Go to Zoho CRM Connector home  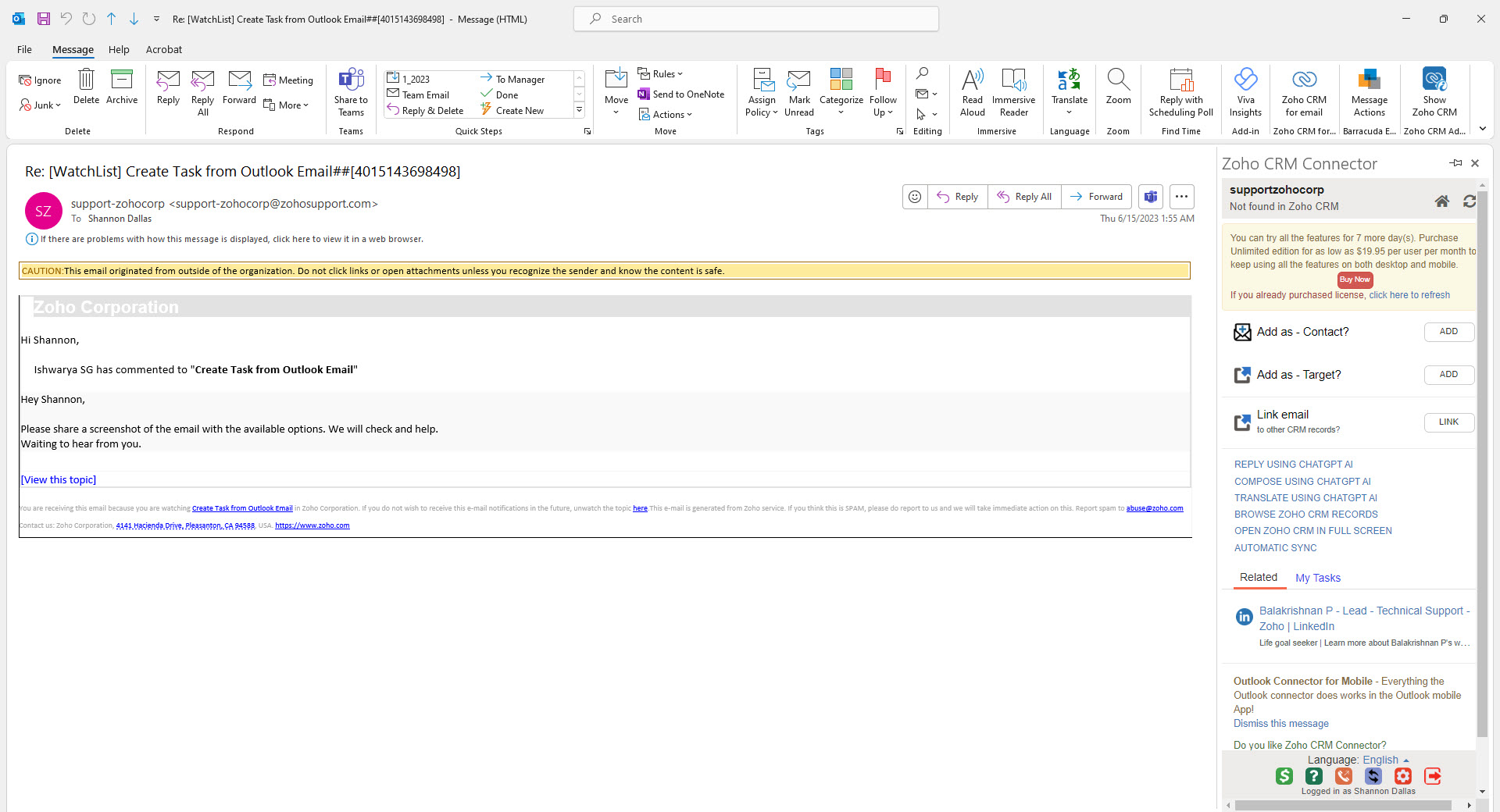pyautogui.click(x=1442, y=201)
